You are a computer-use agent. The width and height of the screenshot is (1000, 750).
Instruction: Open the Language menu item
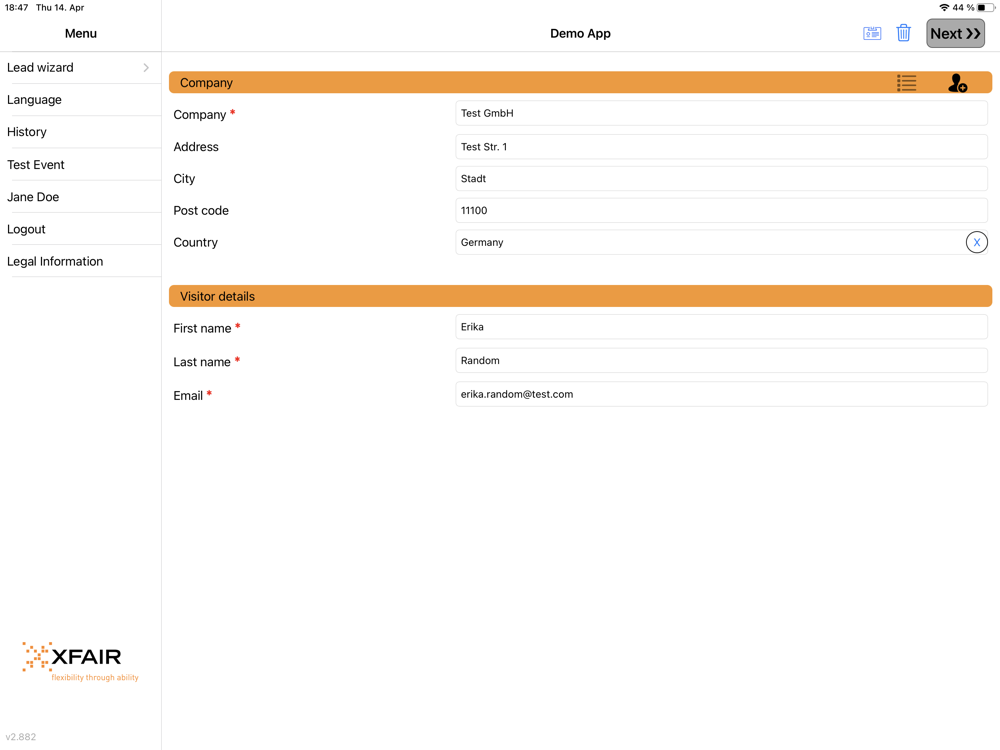tap(80, 99)
